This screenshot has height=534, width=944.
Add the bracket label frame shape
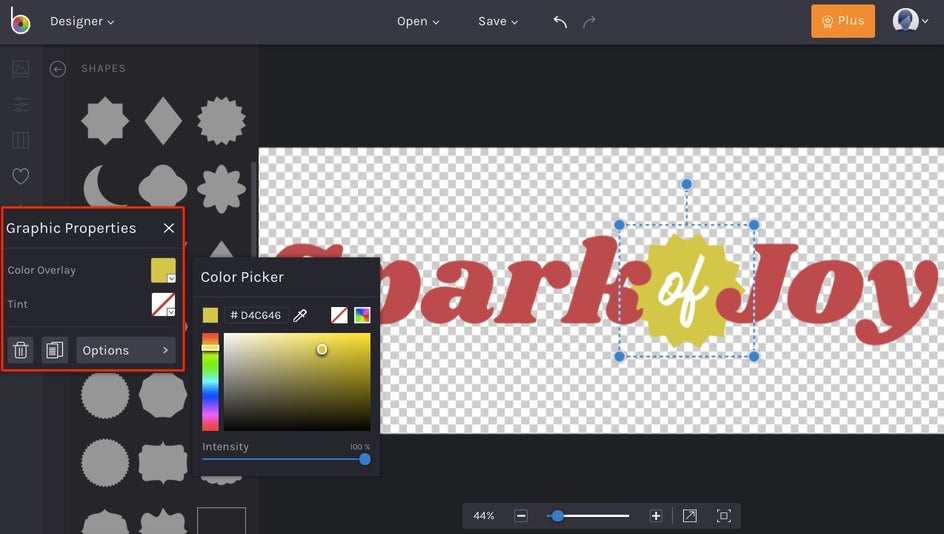163,464
